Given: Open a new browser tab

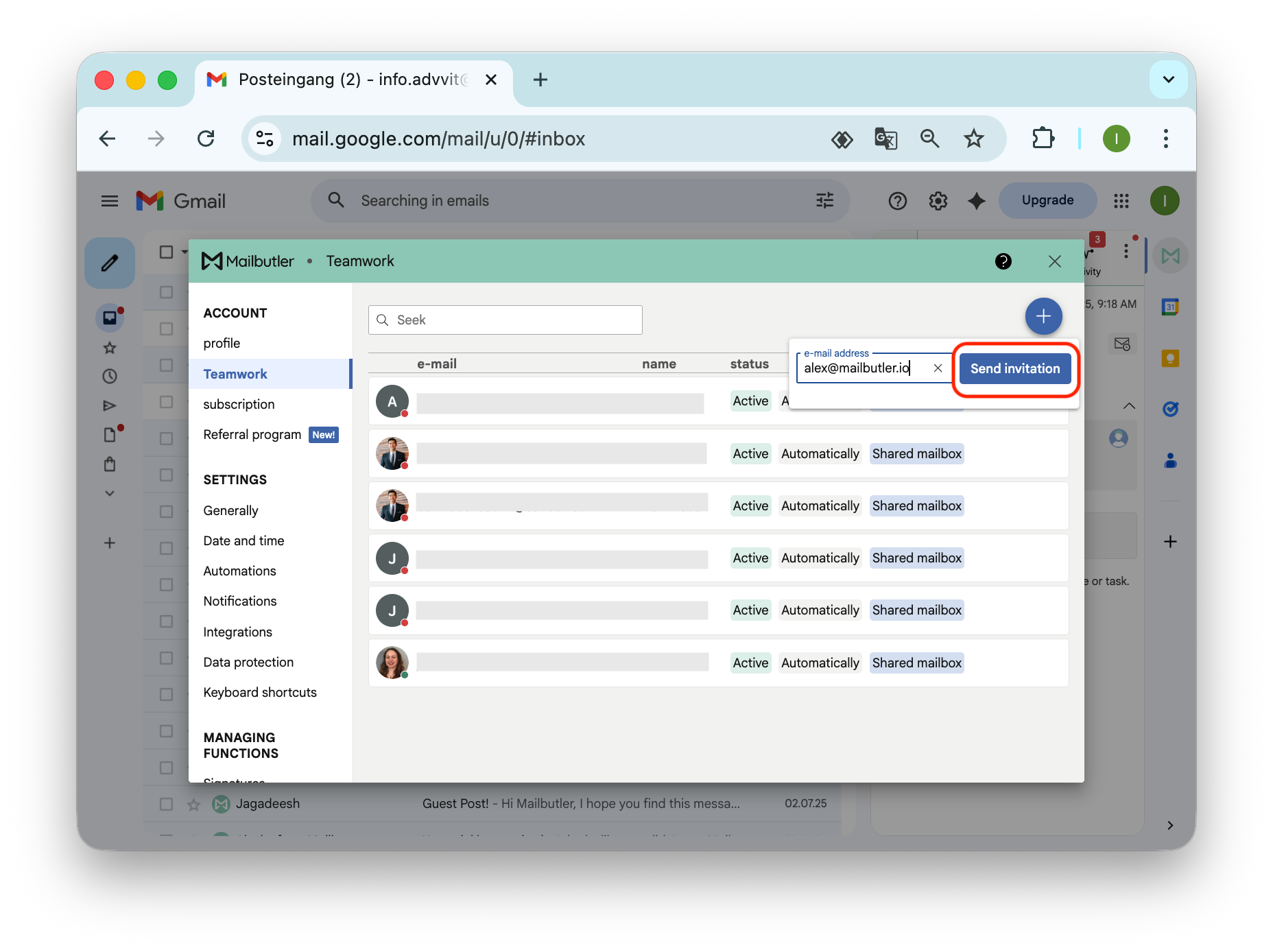Looking at the screenshot, I should 540,80.
